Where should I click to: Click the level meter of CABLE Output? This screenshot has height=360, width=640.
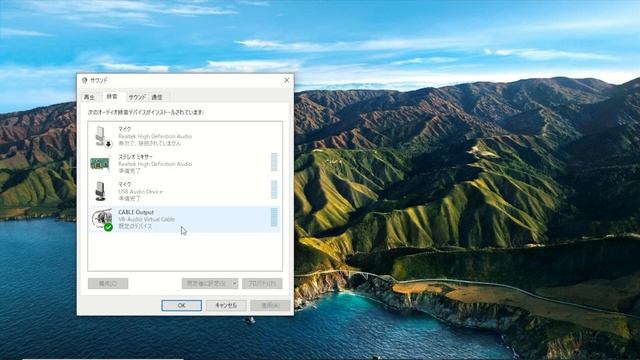[274, 217]
